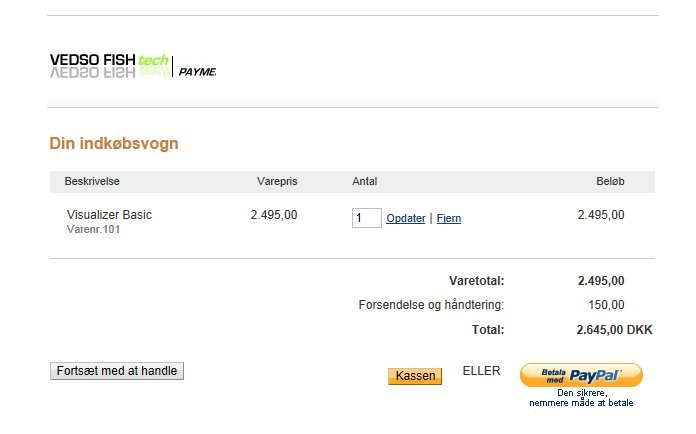The height and width of the screenshot is (434, 696).
Task: Click the Visualizer Basic product name
Action: [x=109, y=215]
